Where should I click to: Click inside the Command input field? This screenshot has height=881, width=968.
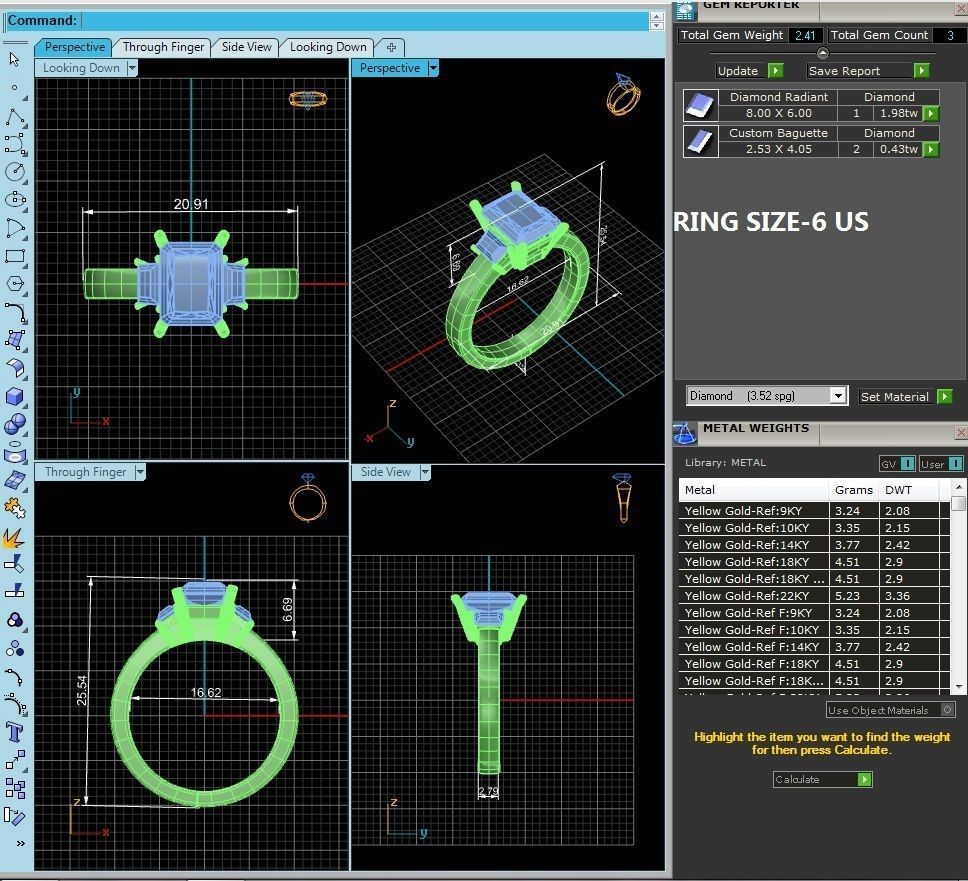pos(364,20)
